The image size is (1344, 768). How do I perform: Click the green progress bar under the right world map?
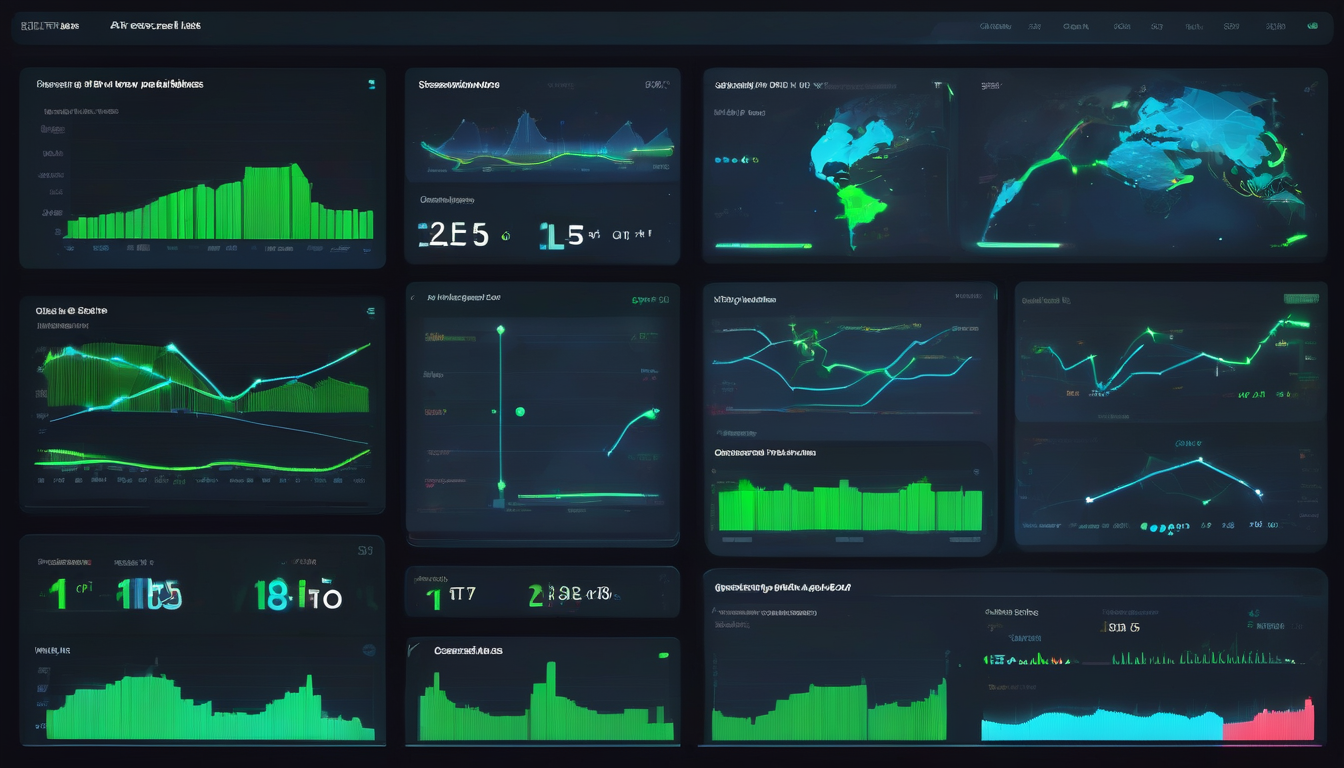coord(1019,244)
